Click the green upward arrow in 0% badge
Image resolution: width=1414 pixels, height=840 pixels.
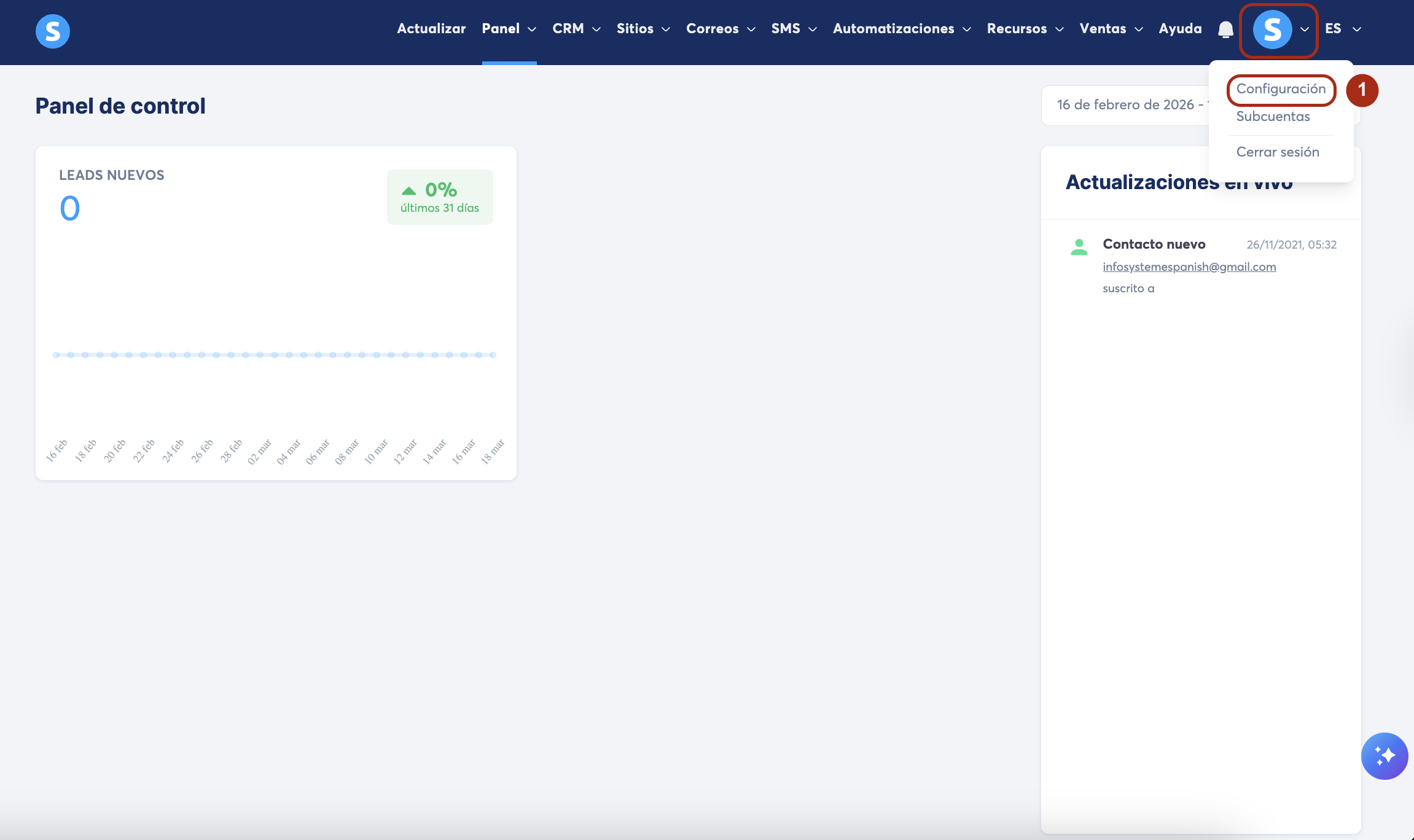coord(408,191)
